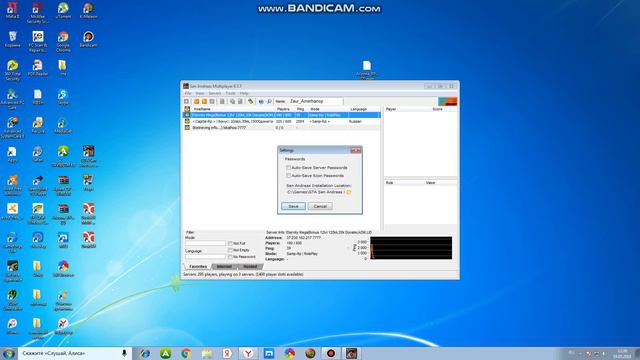Open Maxthon browser icon in taskbar

[x=269, y=353]
